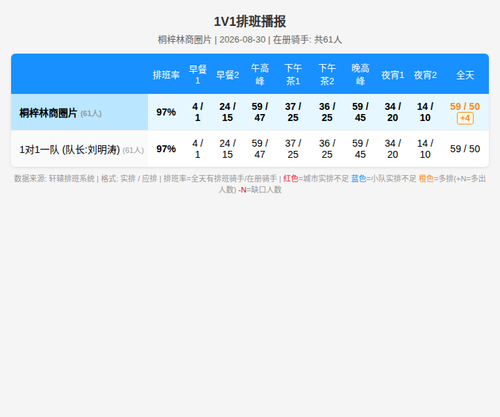
Task: Click the 下午茶2 column header
Action: point(327,75)
